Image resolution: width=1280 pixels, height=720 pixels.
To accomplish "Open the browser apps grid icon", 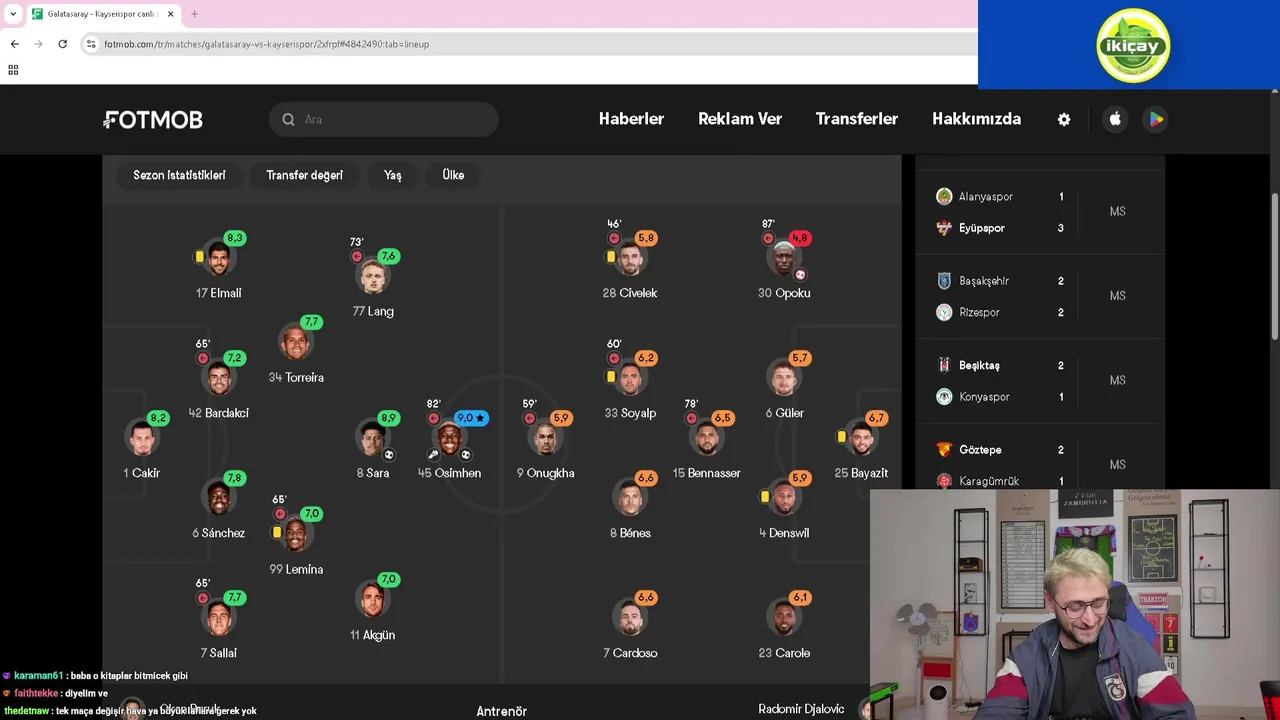I will [x=13, y=70].
